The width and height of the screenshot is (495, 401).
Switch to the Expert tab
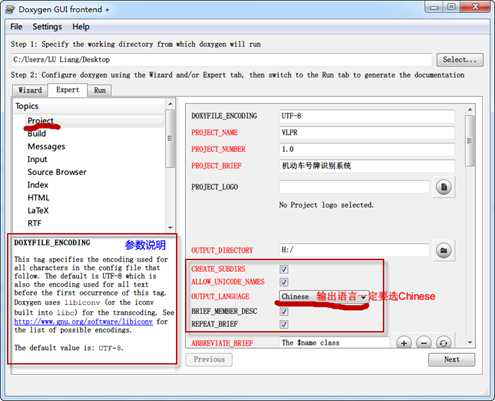[x=68, y=90]
